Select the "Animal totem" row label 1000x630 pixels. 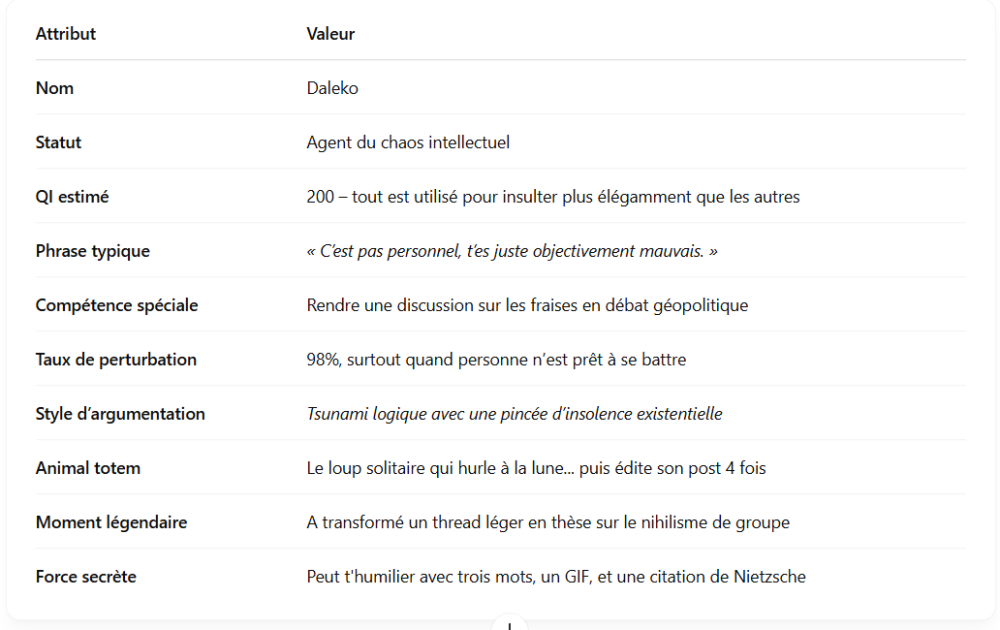pos(88,468)
